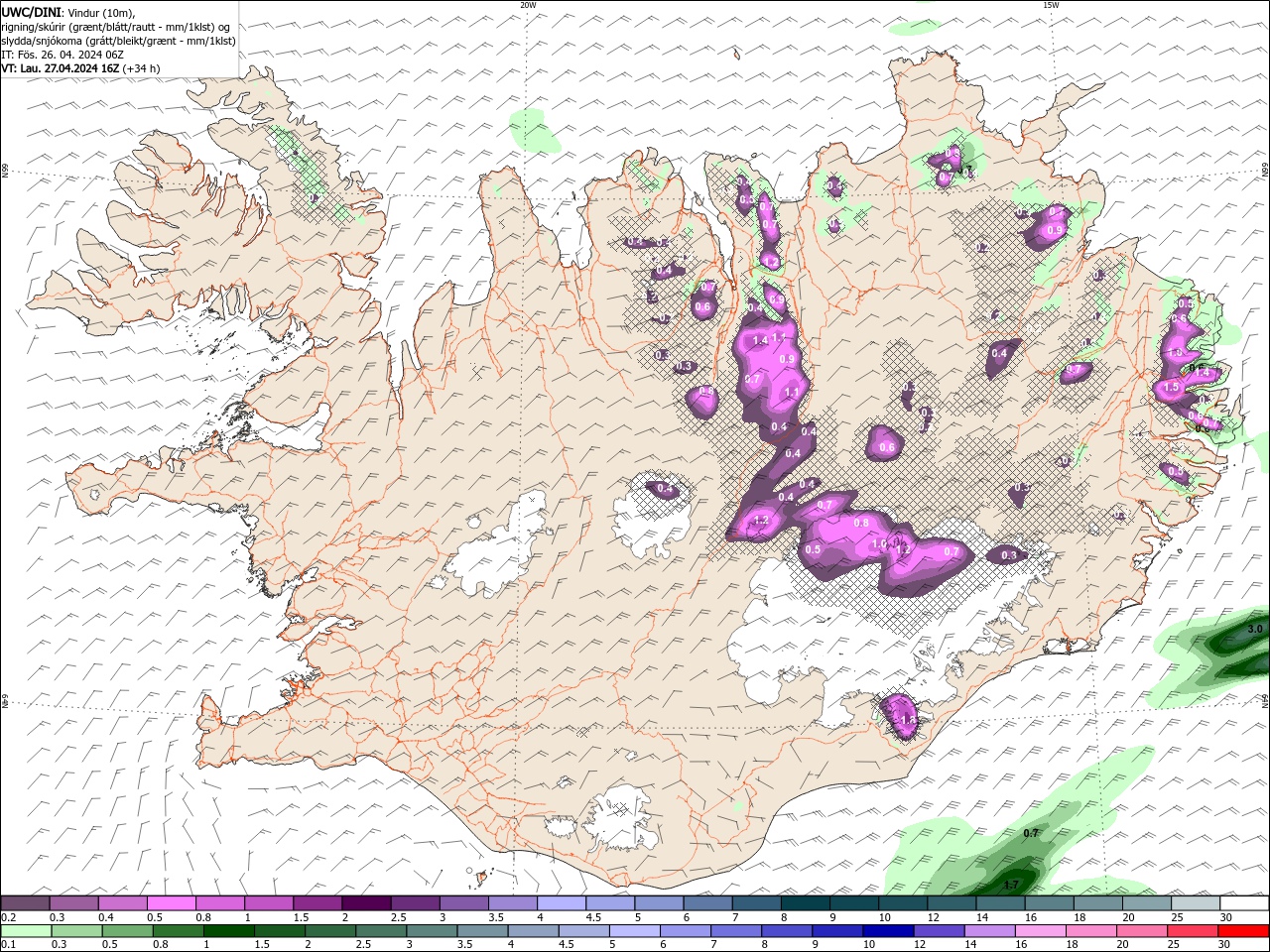Click the upper legend swatch starting at 1
Image resolution: width=1270 pixels, height=952 pixels.
tap(268, 903)
